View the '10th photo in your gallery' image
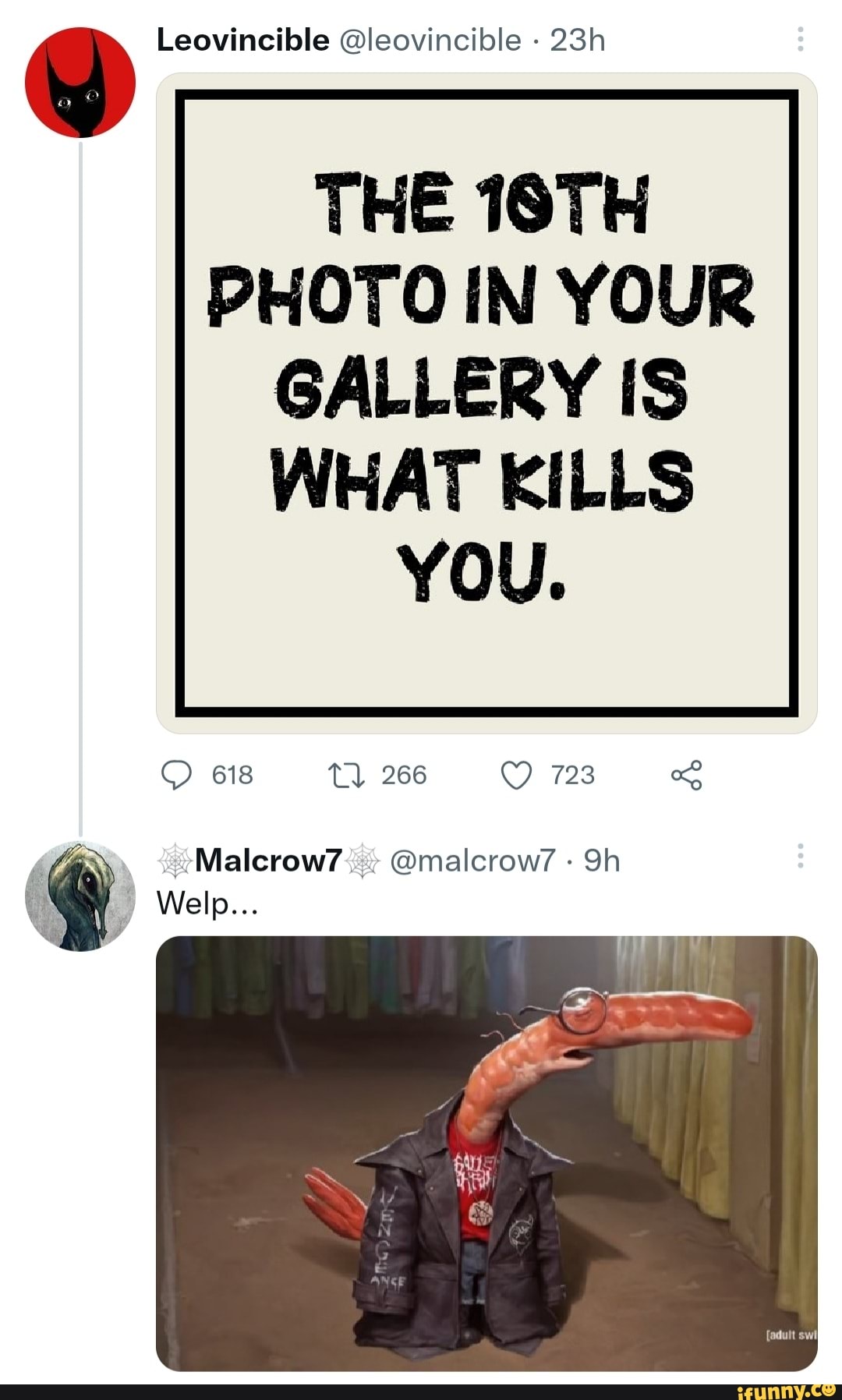The height and width of the screenshot is (1400, 842). [x=486, y=403]
